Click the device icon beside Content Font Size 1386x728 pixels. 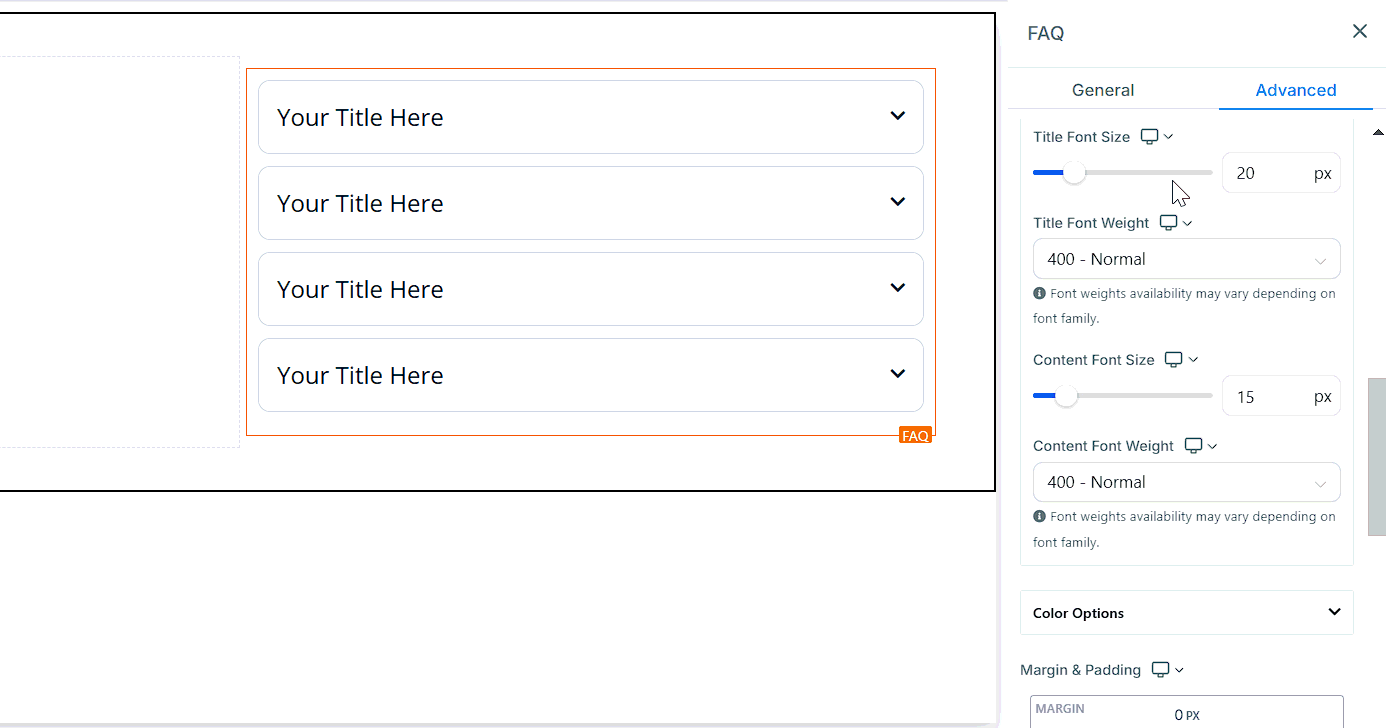[1175, 360]
